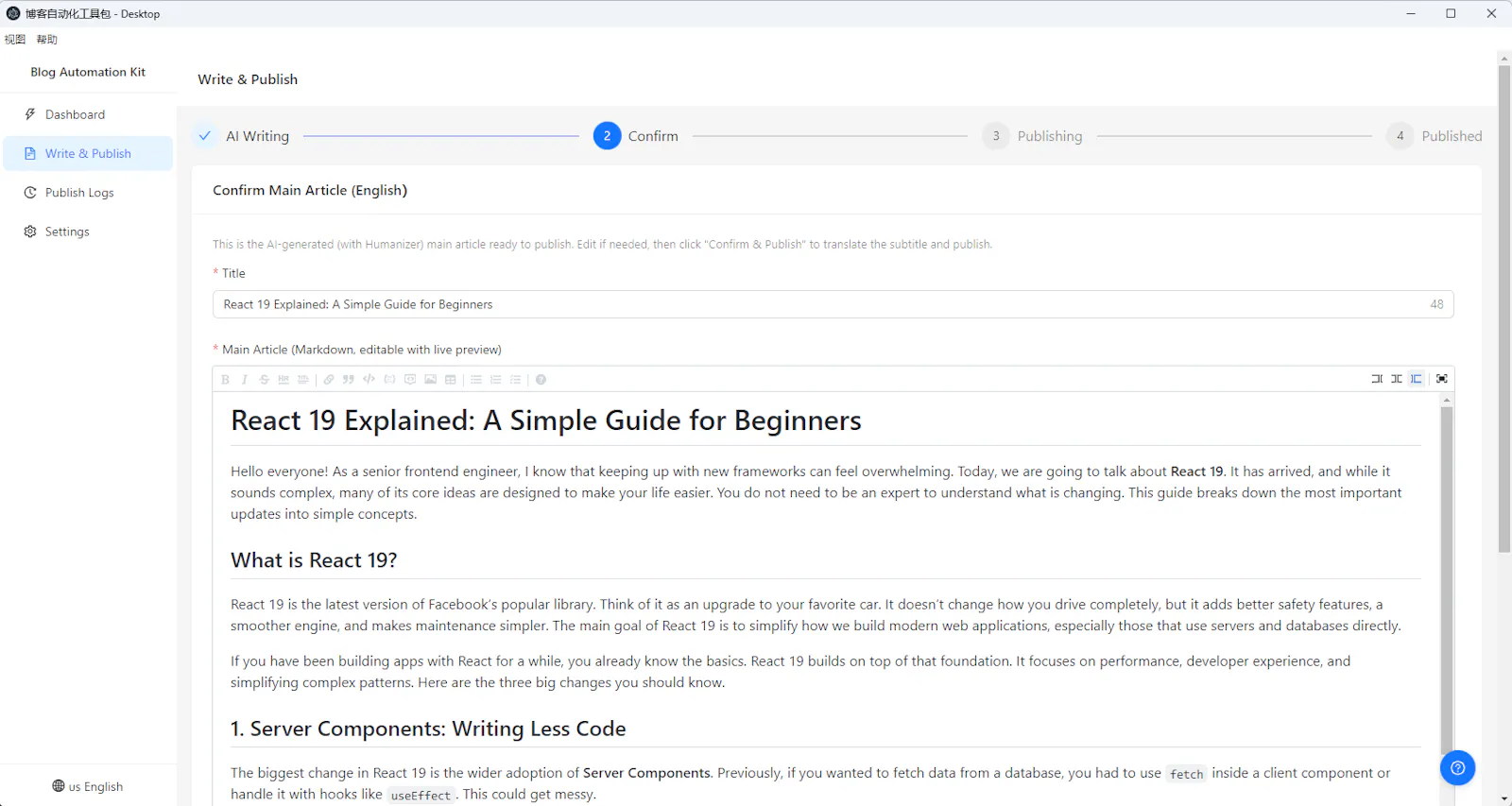Add an unordered bullet list
Image resolution: width=1512 pixels, height=806 pixels.
476,380
